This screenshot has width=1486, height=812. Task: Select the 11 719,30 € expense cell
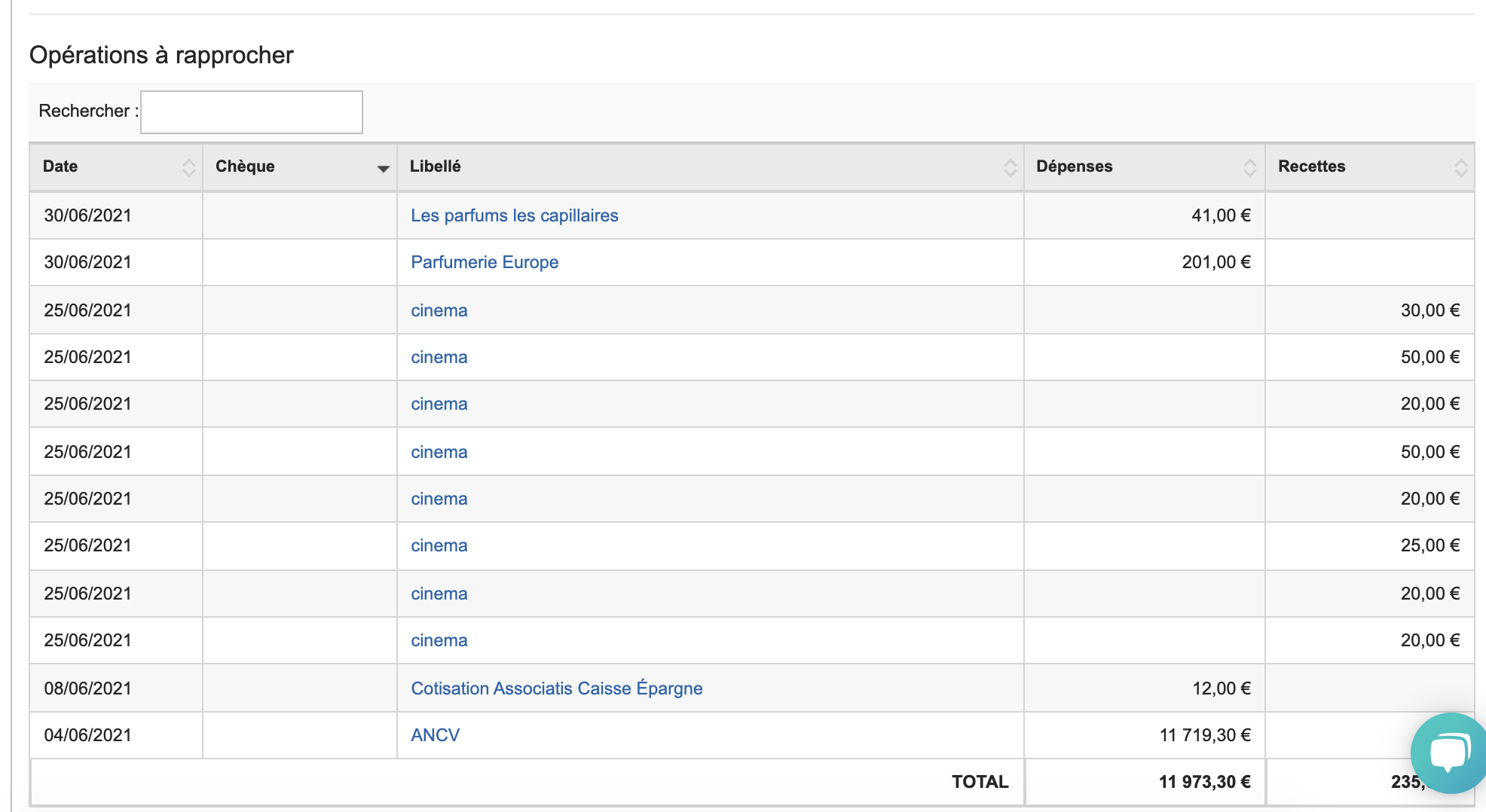pyautogui.click(x=1204, y=735)
